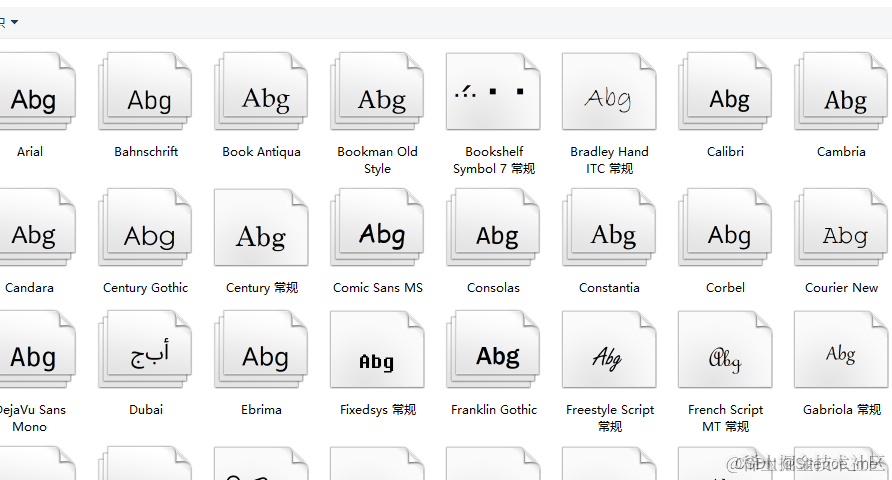Click the "French Script MT 常规" label
Screen dimensions: 892x480
click(x=725, y=418)
